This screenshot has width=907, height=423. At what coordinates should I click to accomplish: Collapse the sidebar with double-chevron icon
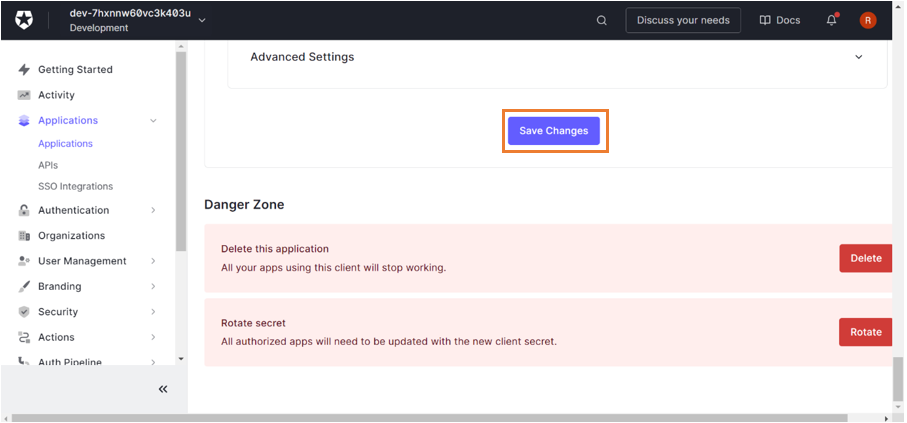pos(163,389)
